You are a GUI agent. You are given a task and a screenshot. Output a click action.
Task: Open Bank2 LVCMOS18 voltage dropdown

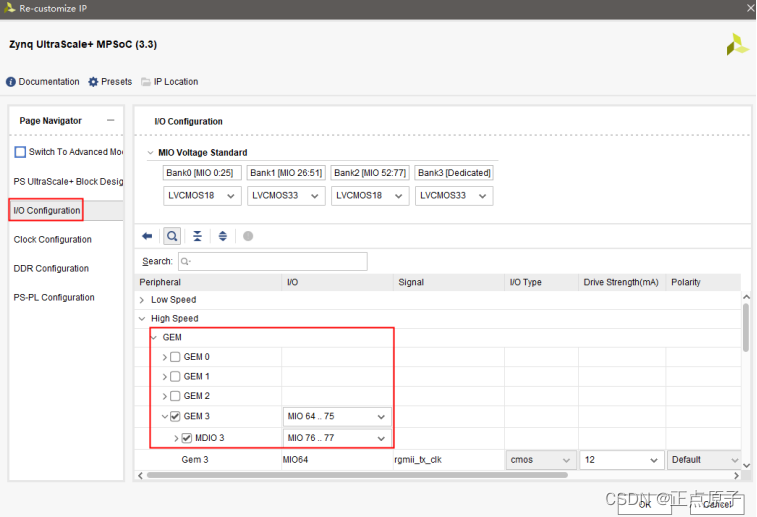[370, 196]
